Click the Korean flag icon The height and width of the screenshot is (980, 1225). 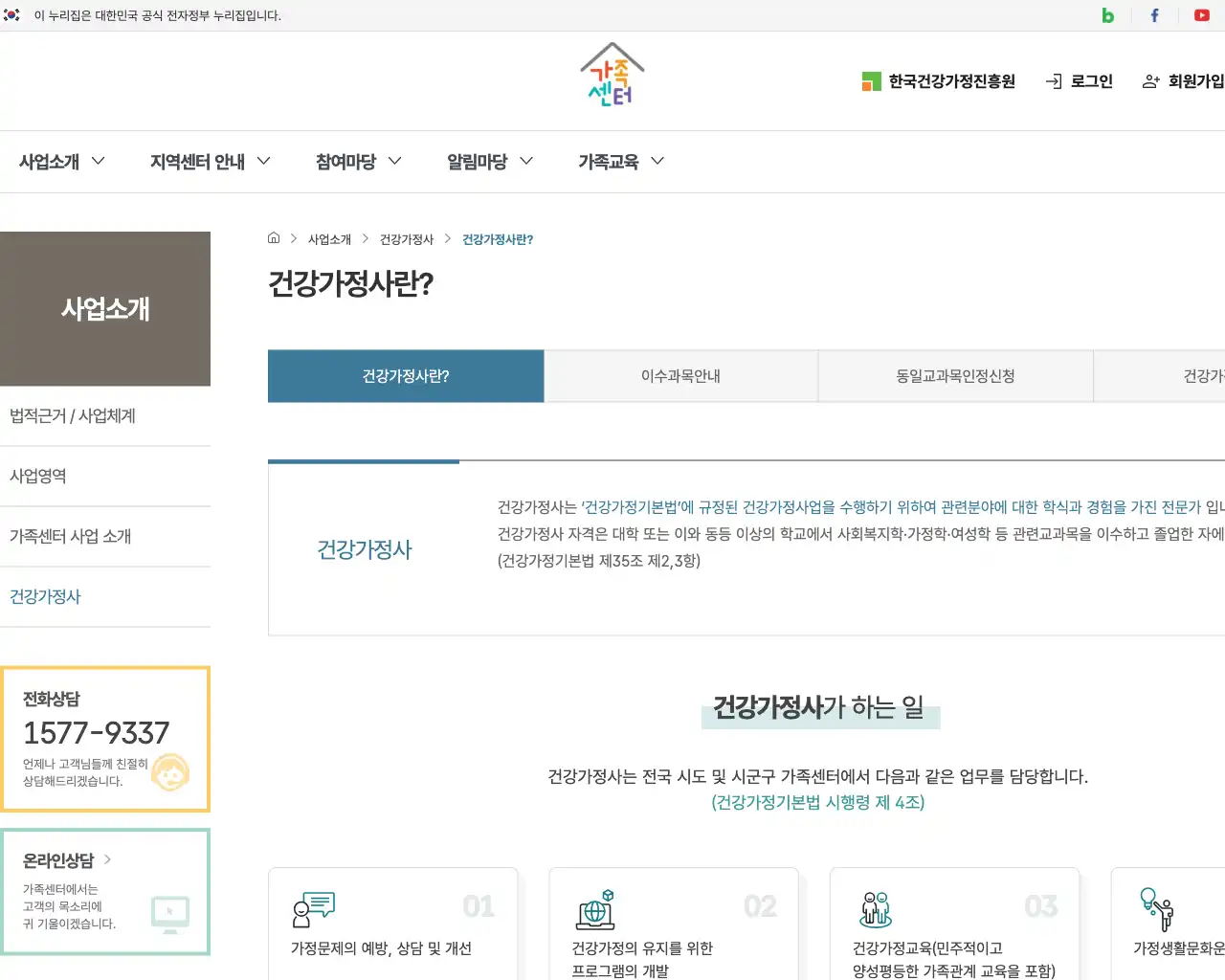(11, 15)
